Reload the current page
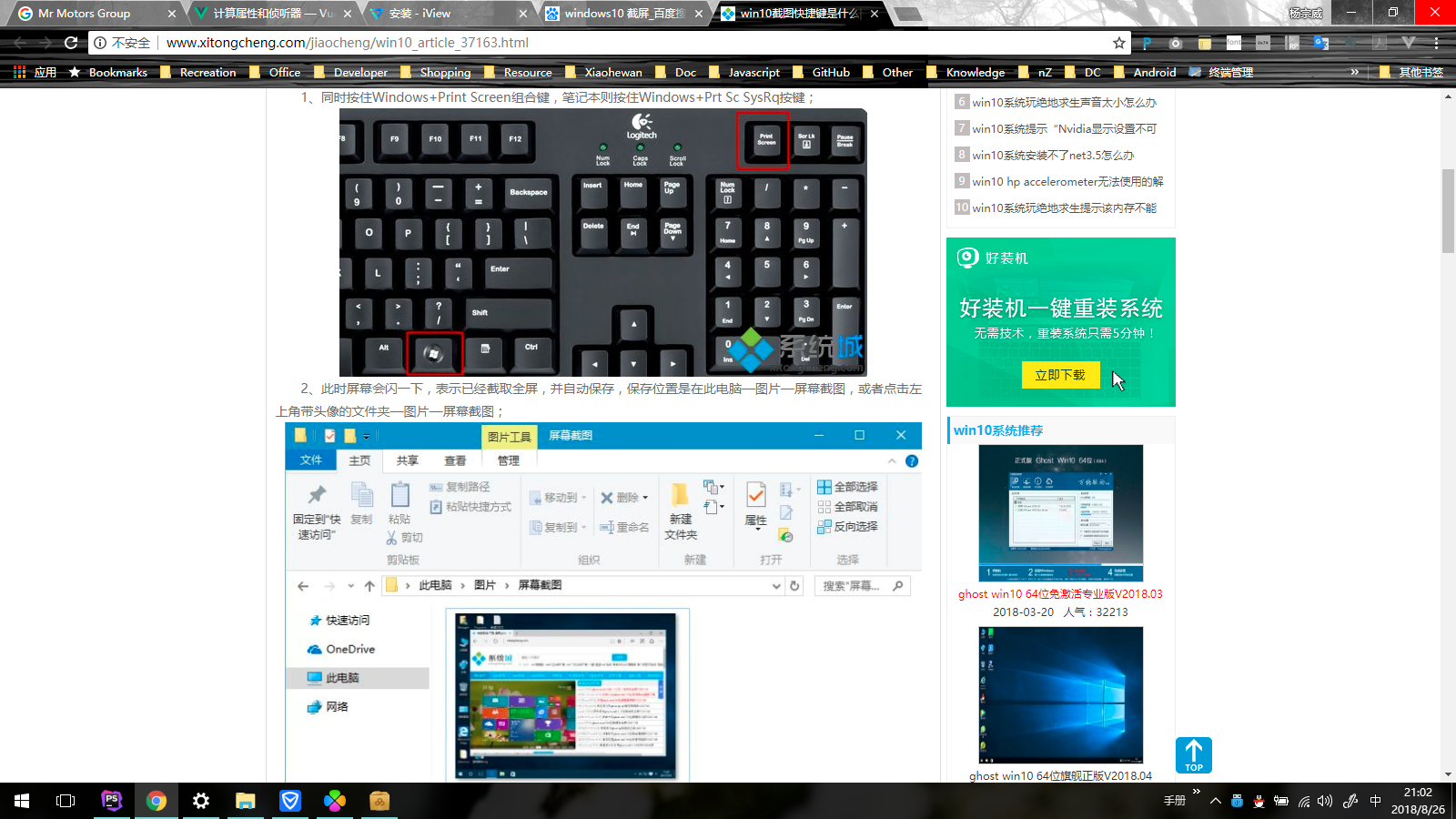 pyautogui.click(x=71, y=43)
